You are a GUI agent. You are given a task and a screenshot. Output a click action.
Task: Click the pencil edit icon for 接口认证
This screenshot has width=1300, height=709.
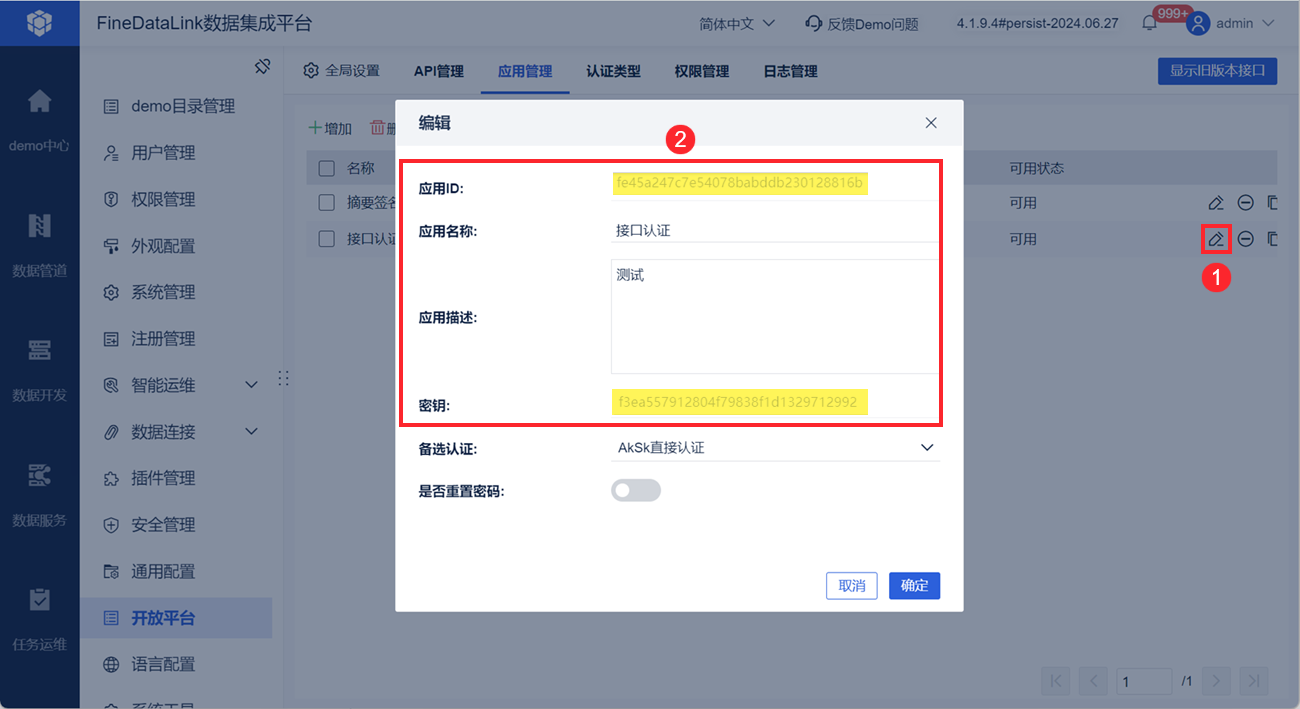click(1215, 239)
